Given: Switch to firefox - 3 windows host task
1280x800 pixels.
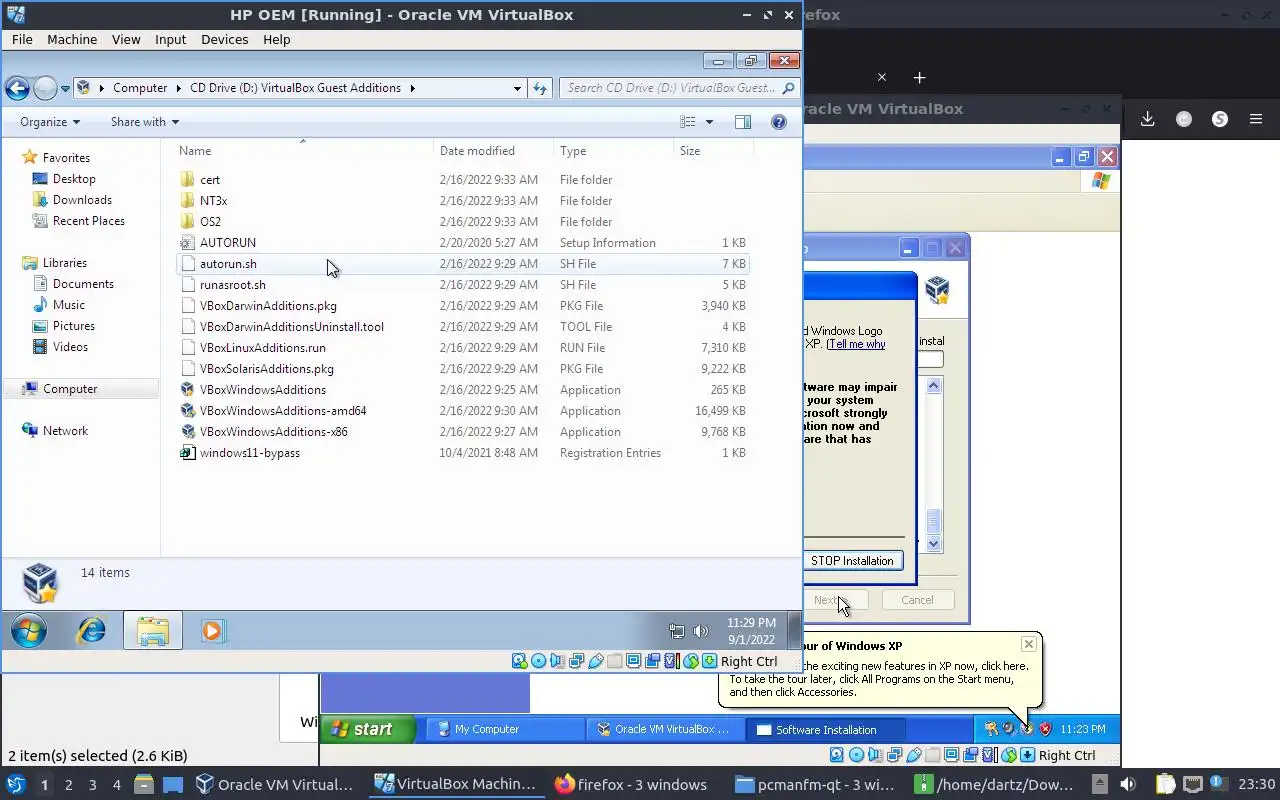Looking at the screenshot, I should pos(632,784).
